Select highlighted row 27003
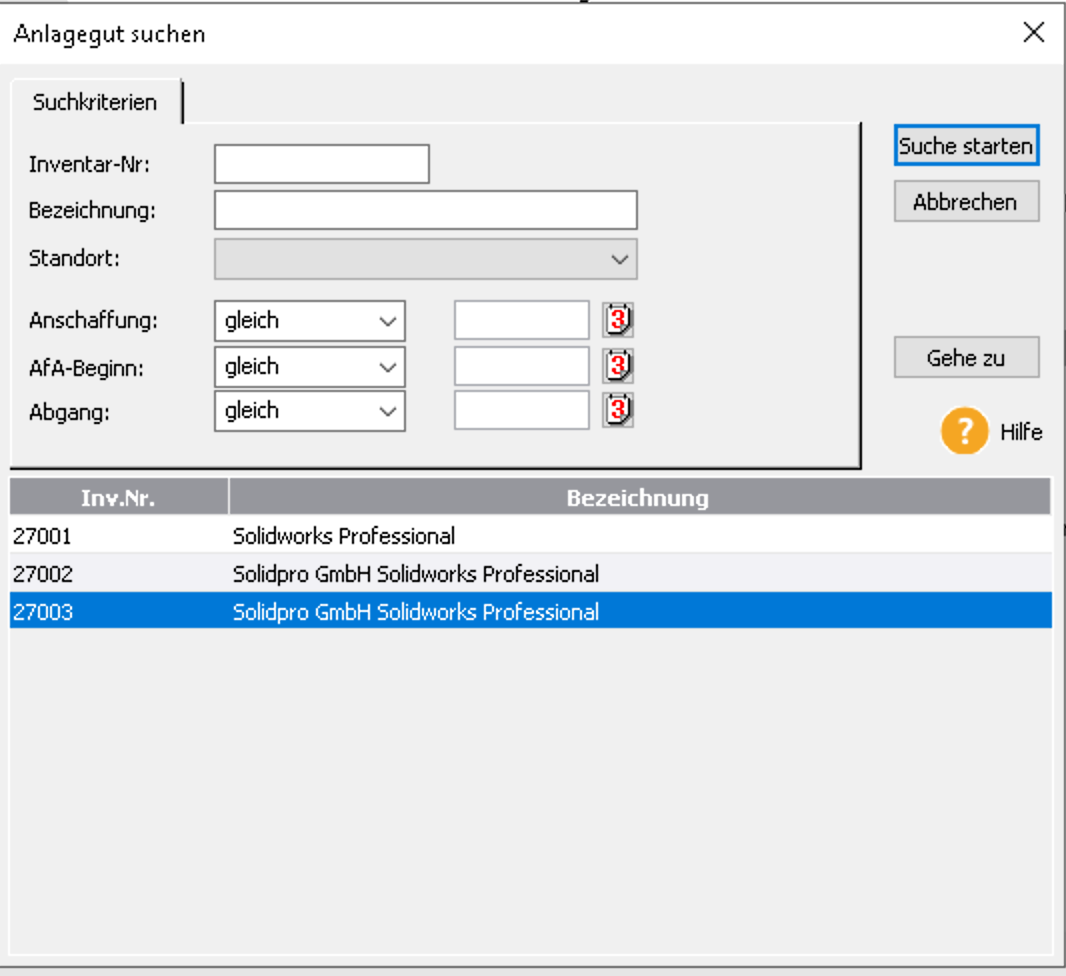The image size is (1066, 976). [530, 612]
